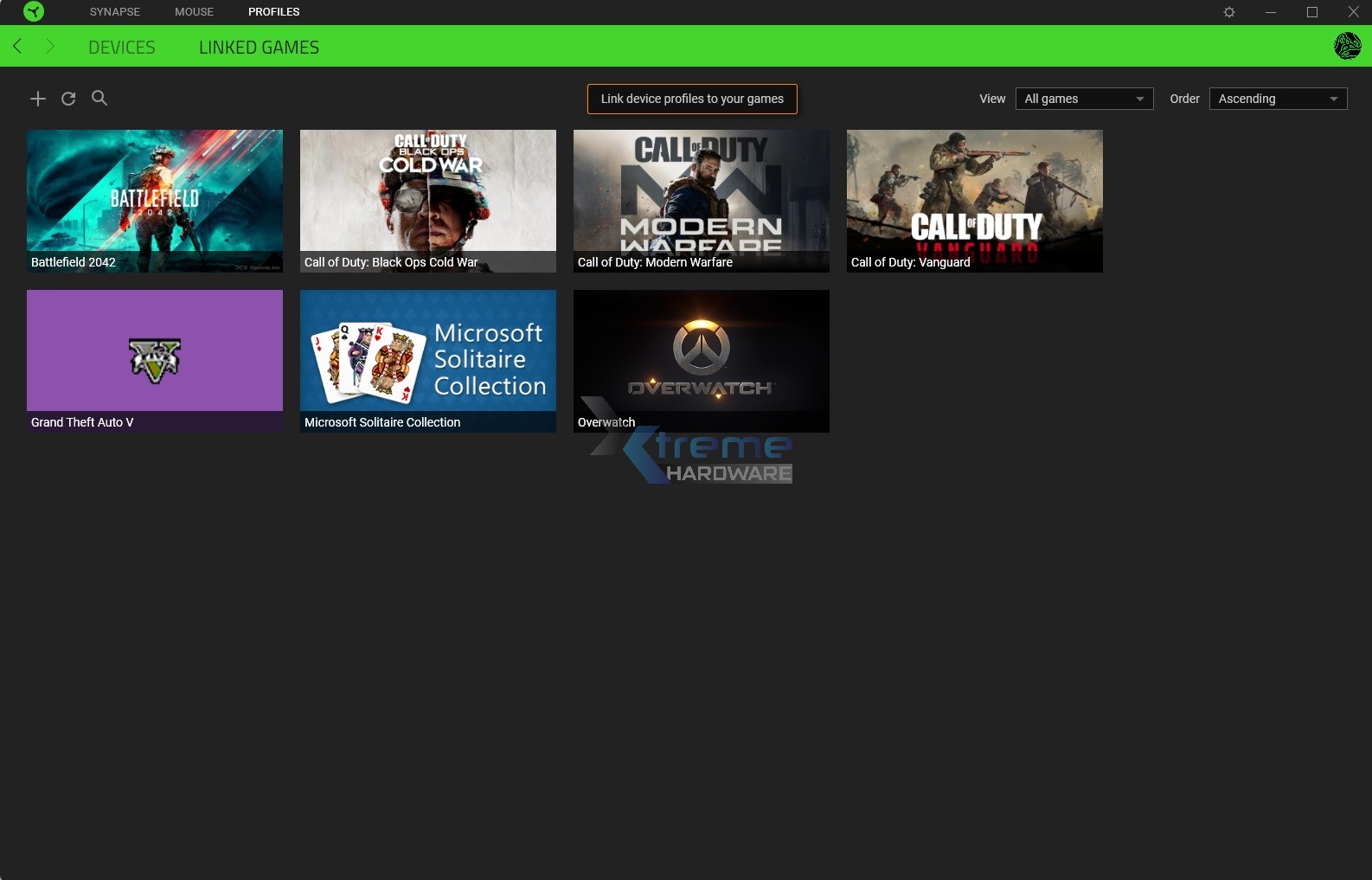Screen dimensions: 1372x880
Task: Switch to the Synapse tab
Action: (x=115, y=12)
